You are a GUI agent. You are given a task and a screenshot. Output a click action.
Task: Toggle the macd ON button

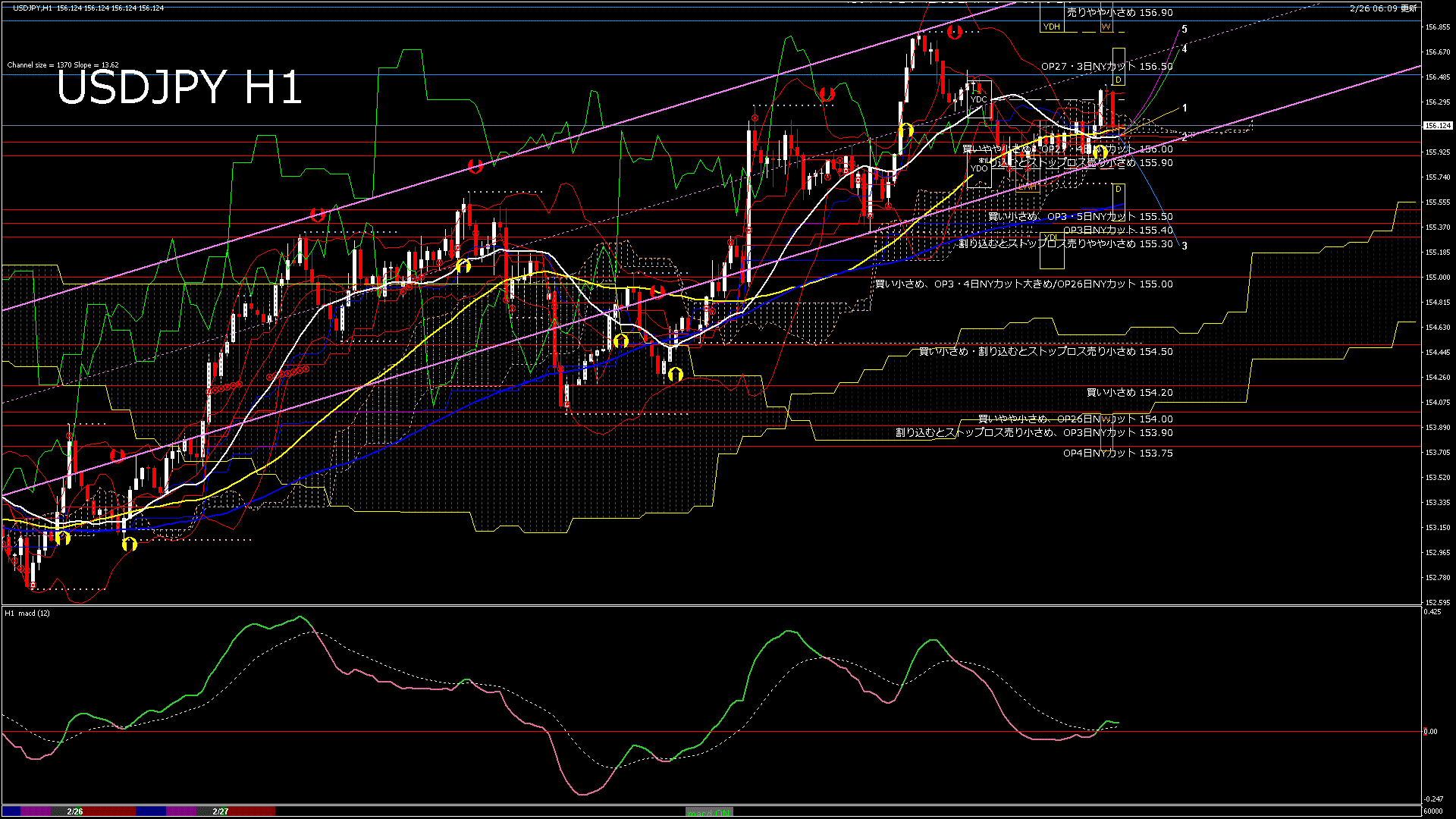point(709,811)
